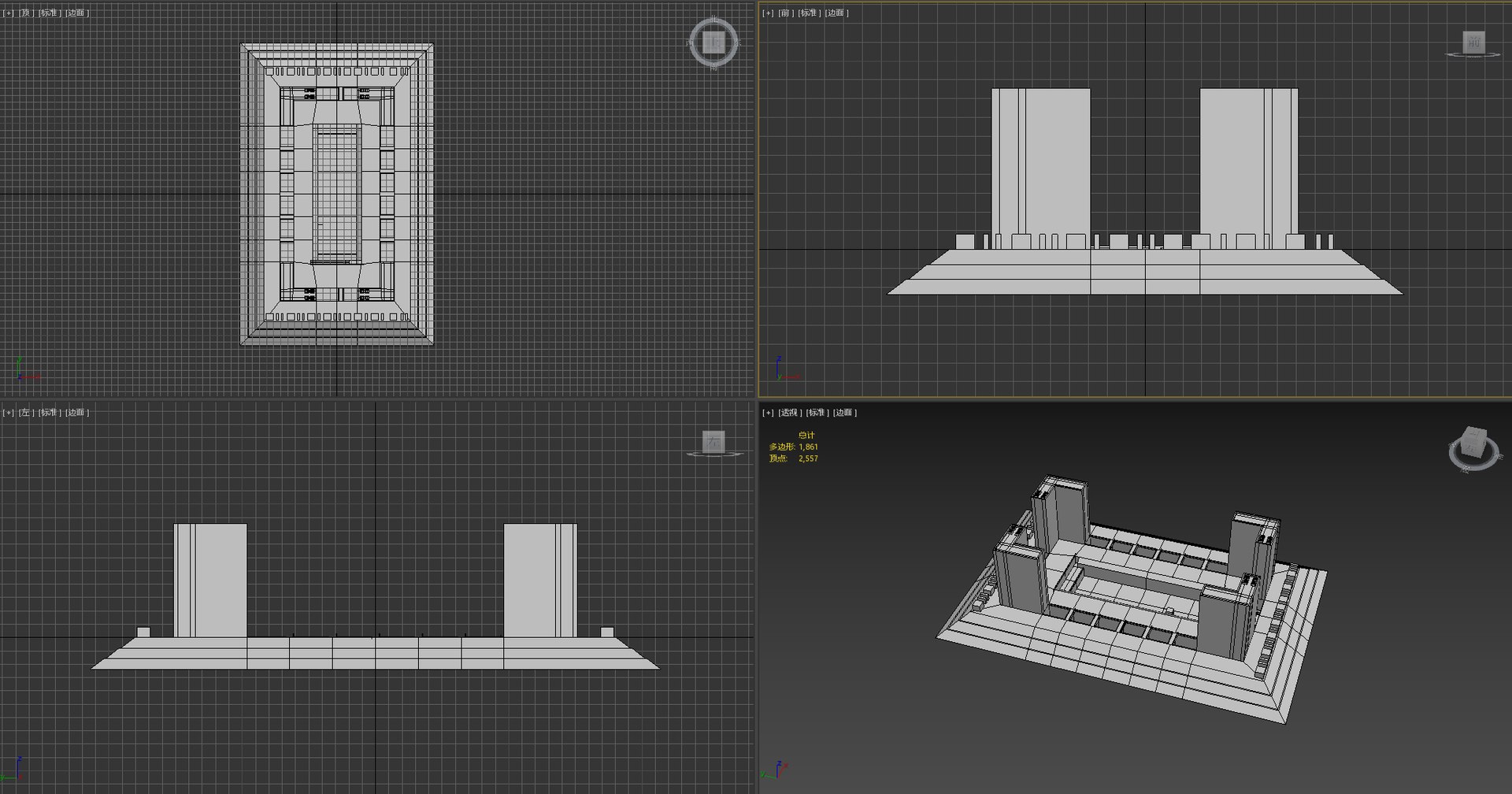Open the 左 (Left) view label menu
Image resolution: width=1512 pixels, height=794 pixels.
pos(26,412)
